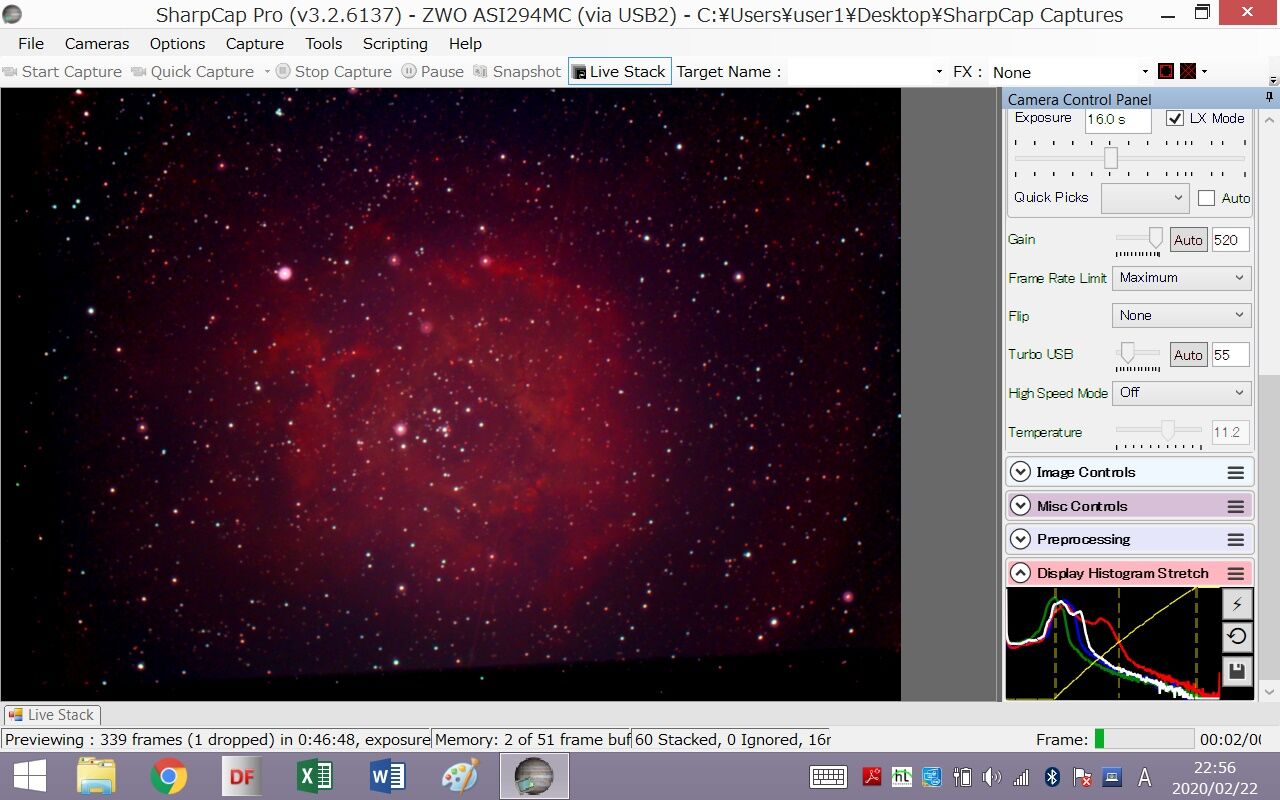Click the histogram auto-stretch lightning icon
This screenshot has height=800, width=1280.
(x=1237, y=604)
